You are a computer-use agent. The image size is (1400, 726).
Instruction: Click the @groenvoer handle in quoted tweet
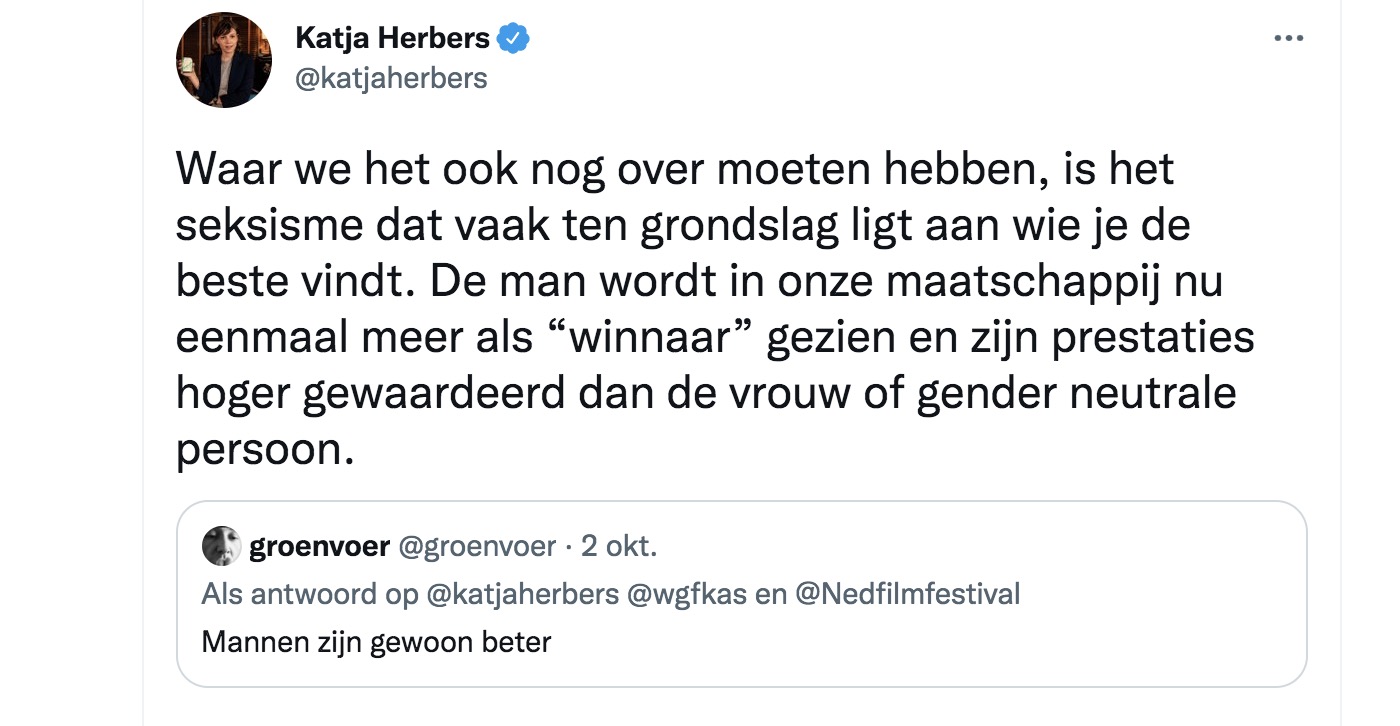click(x=477, y=547)
